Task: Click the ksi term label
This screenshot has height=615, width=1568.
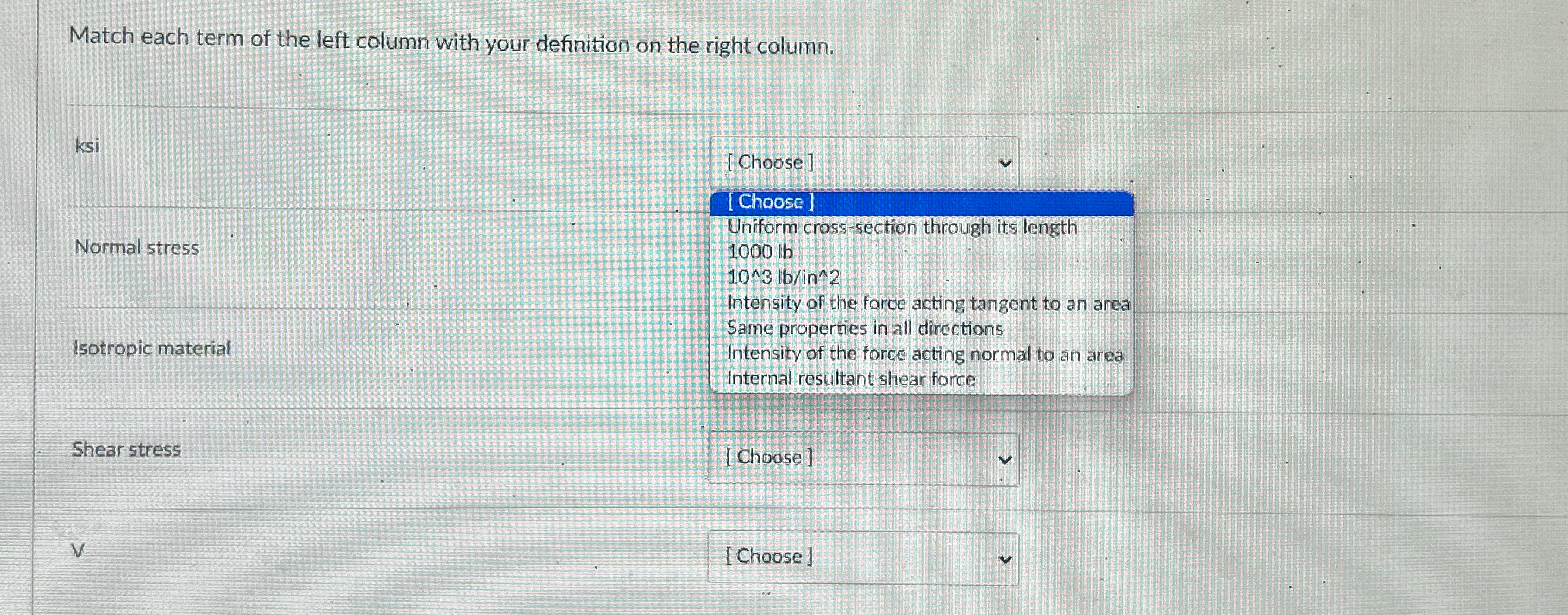Action: [85, 146]
